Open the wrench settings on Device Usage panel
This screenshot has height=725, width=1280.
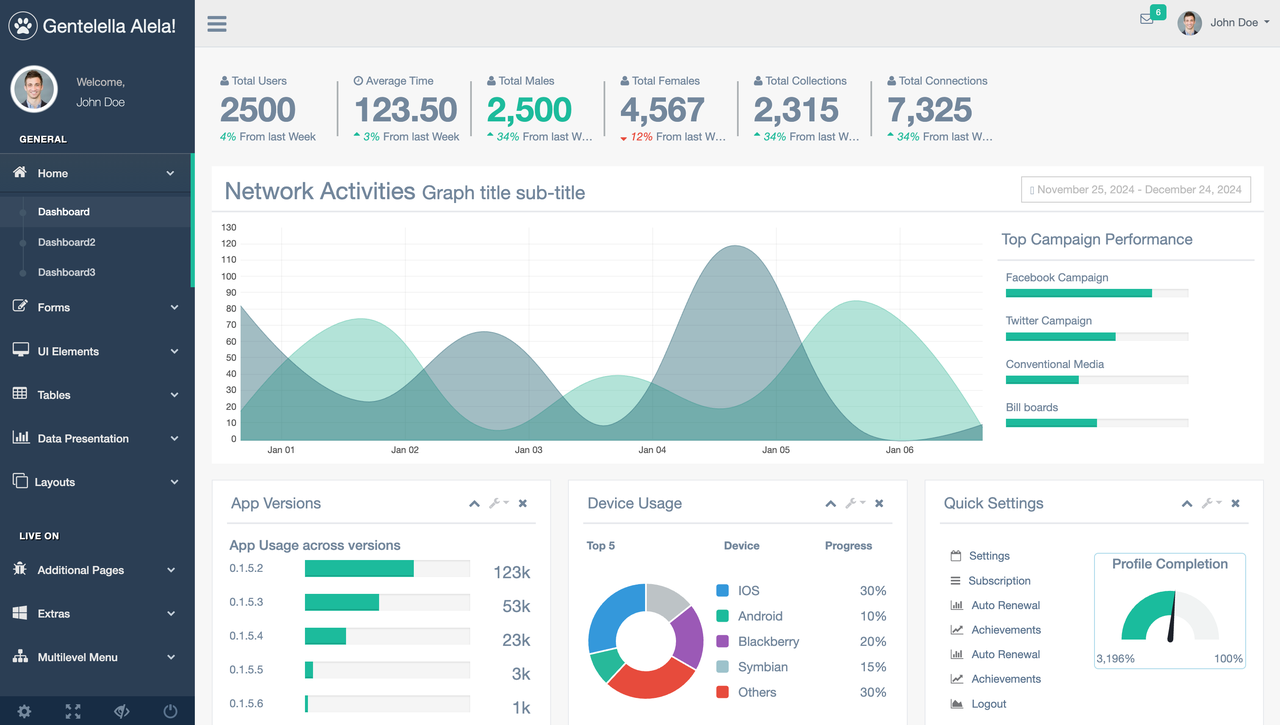855,503
